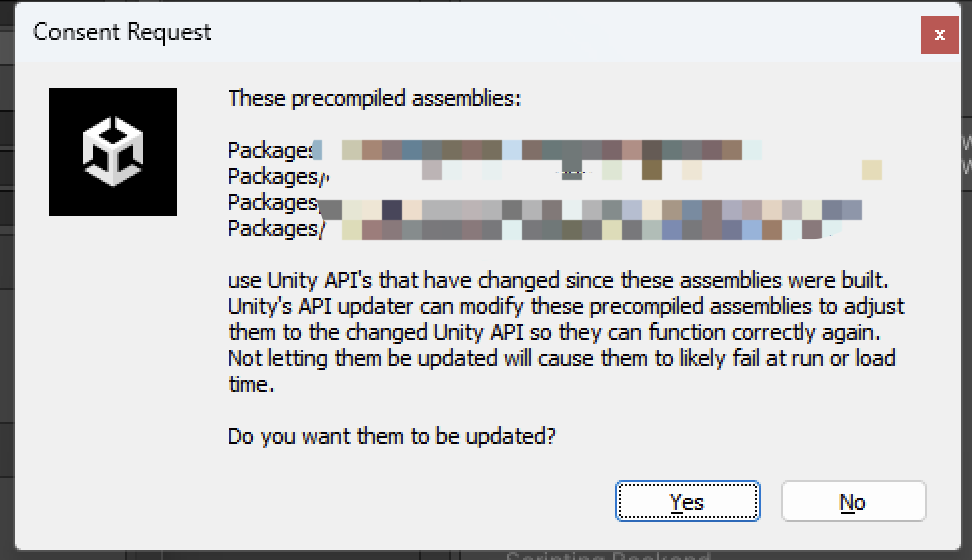Click the trailing word 'time.' in message

pos(251,384)
